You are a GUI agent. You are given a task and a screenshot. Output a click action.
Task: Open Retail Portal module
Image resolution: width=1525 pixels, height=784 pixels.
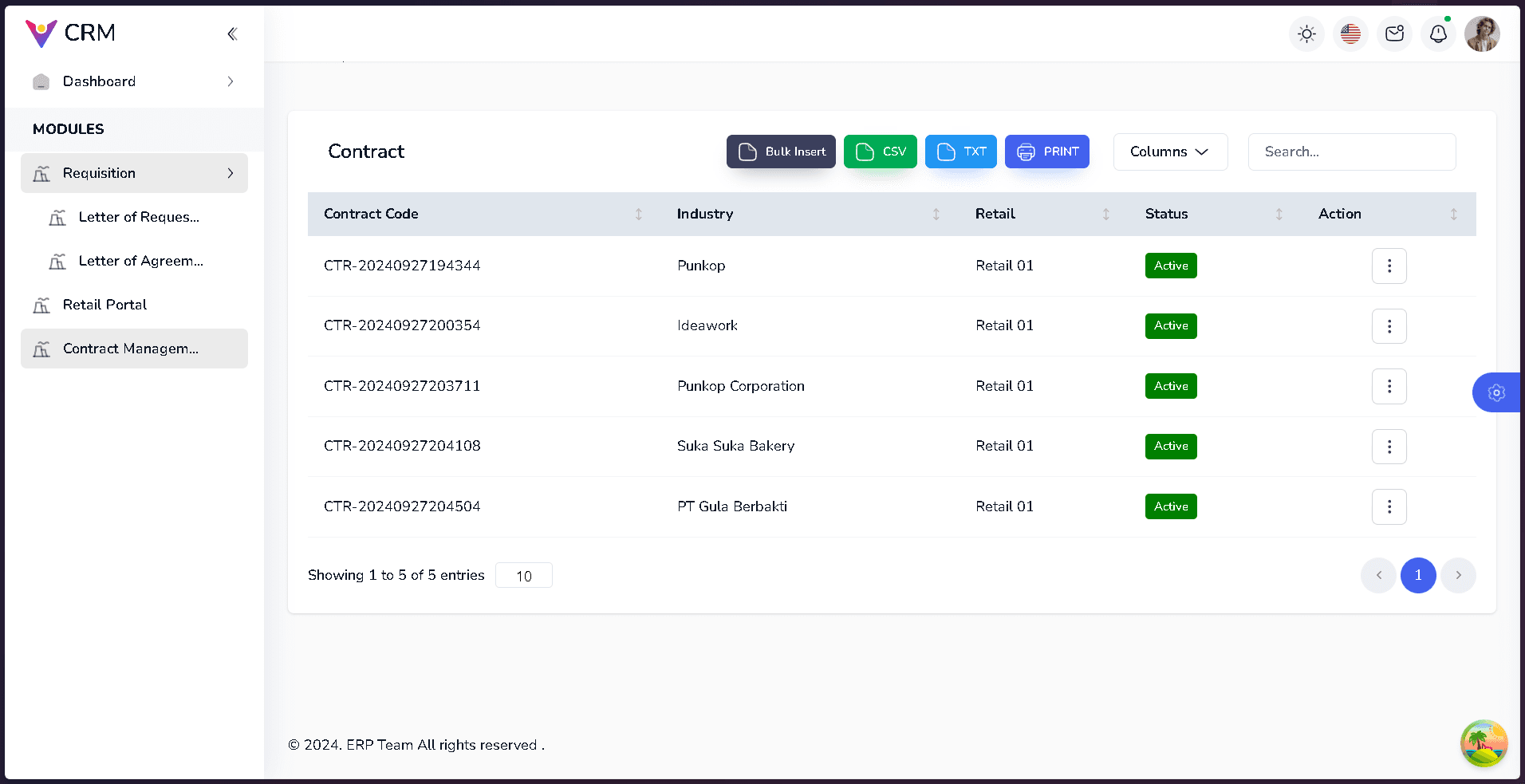point(104,305)
